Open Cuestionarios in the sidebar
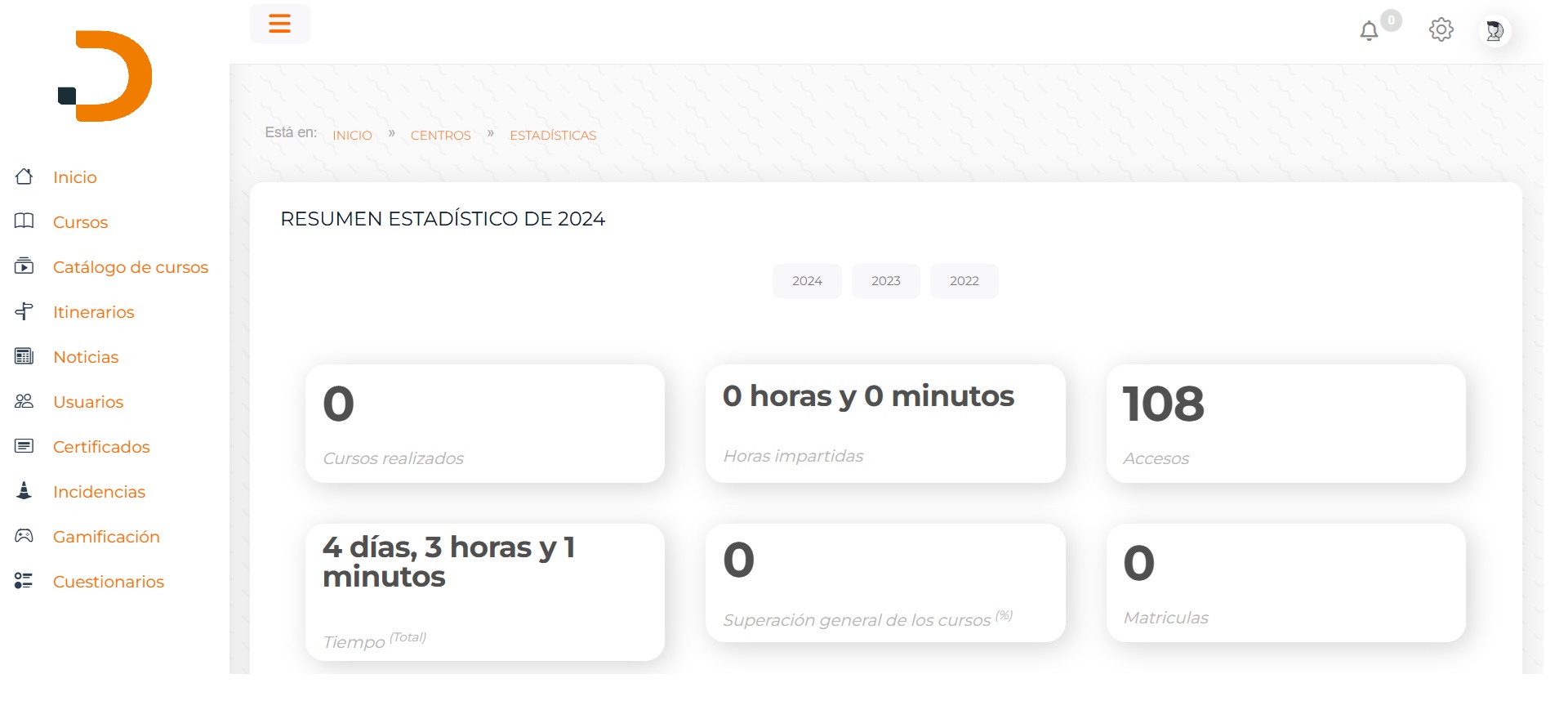 (109, 582)
